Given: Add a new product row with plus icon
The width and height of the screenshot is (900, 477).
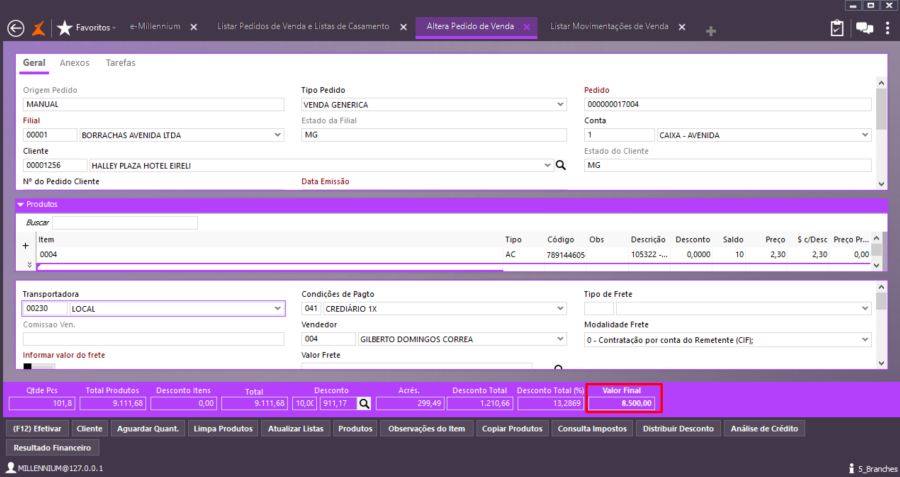Looking at the screenshot, I should click(x=26, y=245).
